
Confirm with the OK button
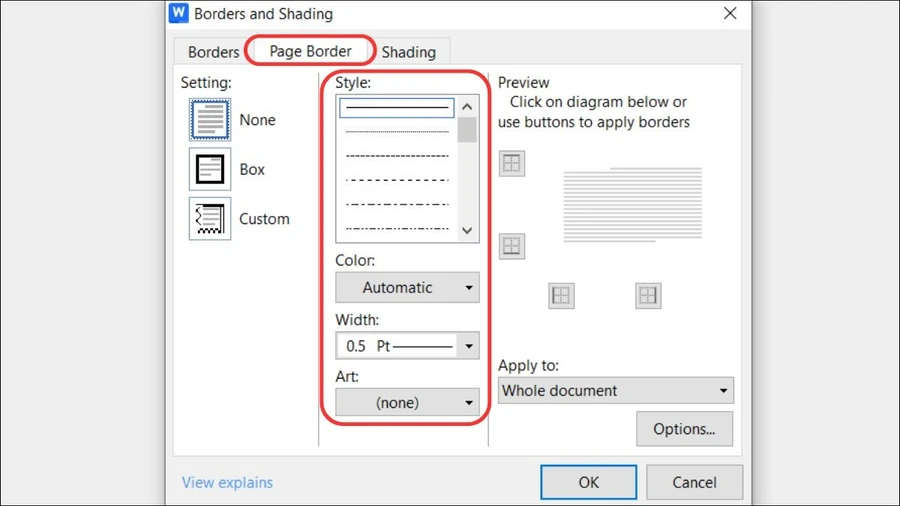(x=588, y=482)
